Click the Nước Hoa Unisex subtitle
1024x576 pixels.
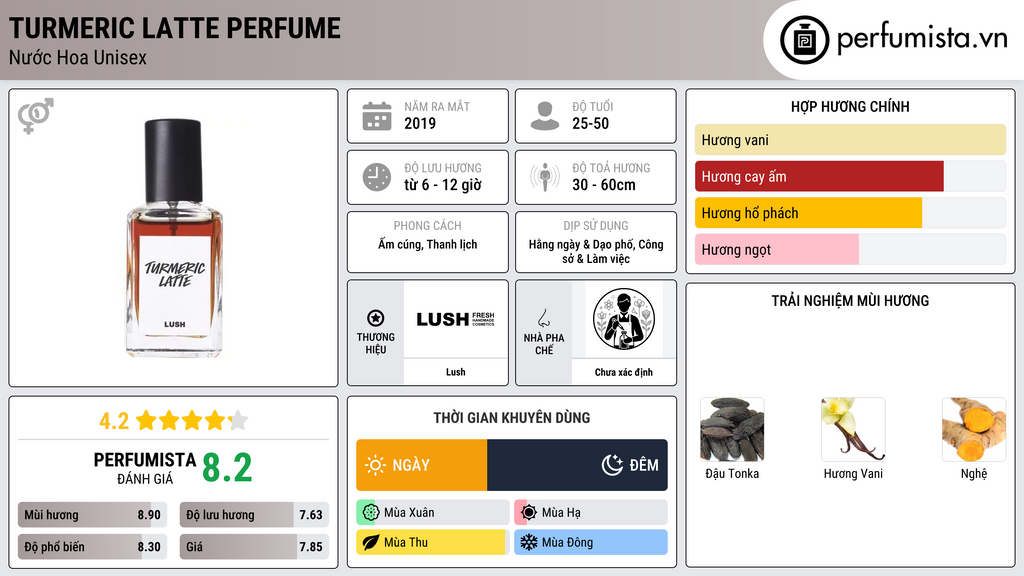78,57
